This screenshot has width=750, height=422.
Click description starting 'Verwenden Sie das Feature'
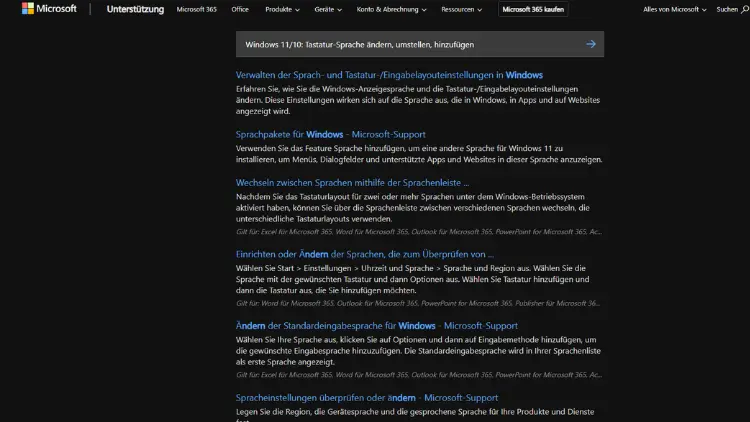419,154
